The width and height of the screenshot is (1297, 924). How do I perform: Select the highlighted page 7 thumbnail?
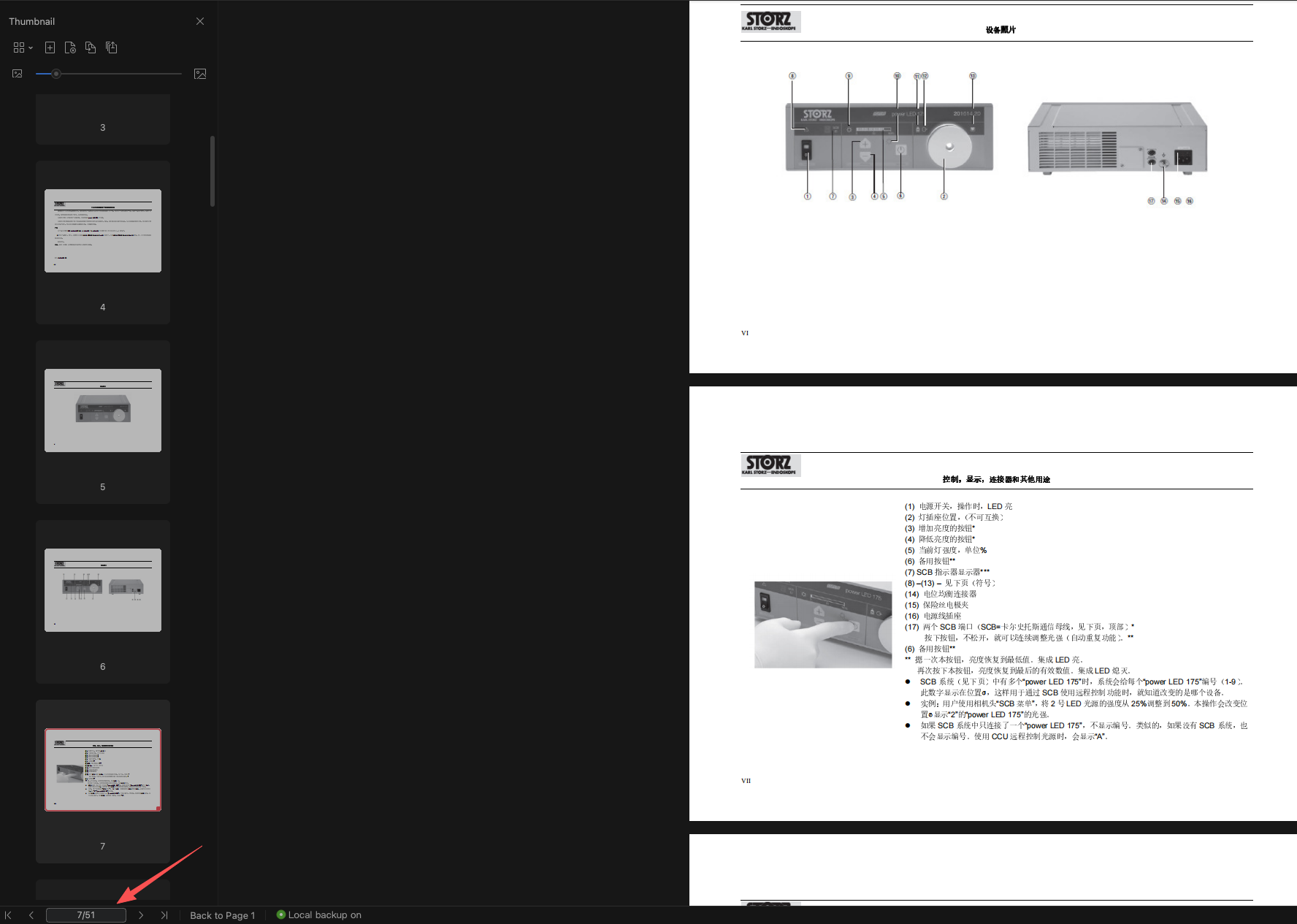[103, 770]
